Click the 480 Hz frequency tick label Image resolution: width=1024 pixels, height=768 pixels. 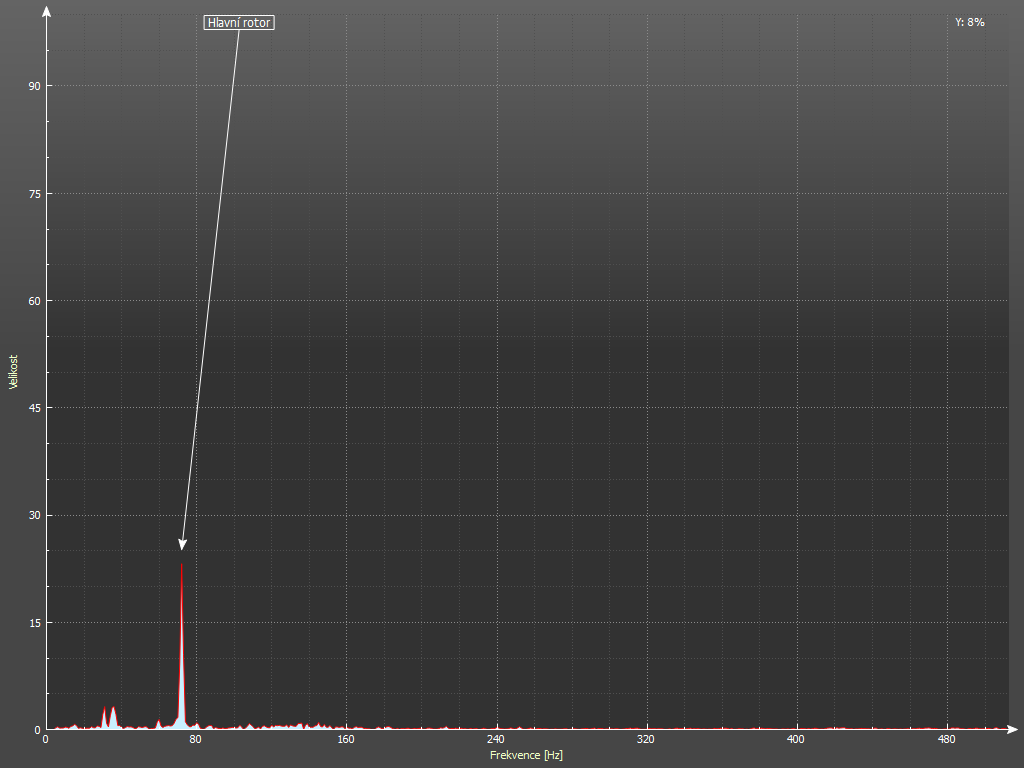click(946, 740)
